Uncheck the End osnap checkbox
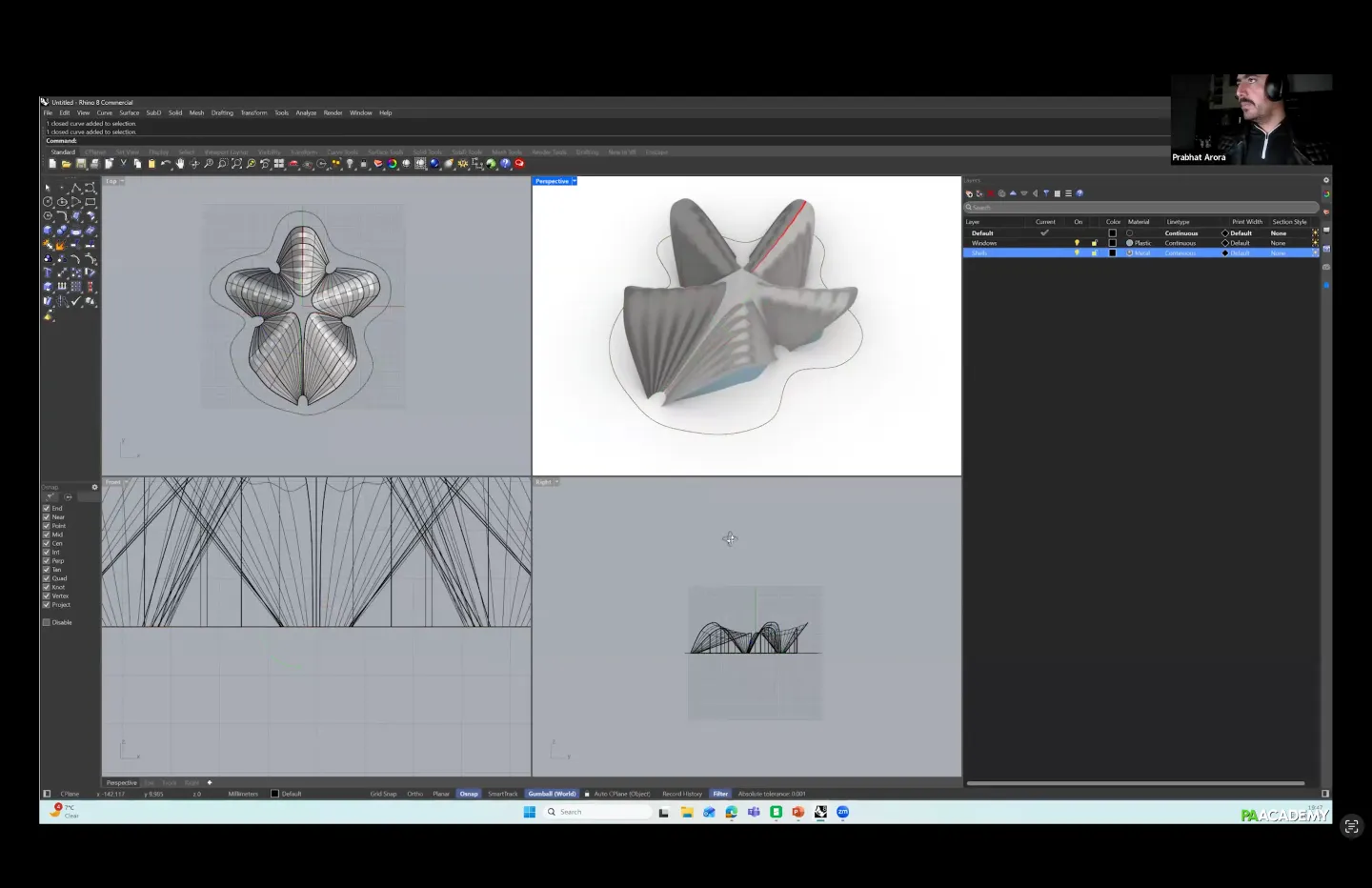 (47, 508)
